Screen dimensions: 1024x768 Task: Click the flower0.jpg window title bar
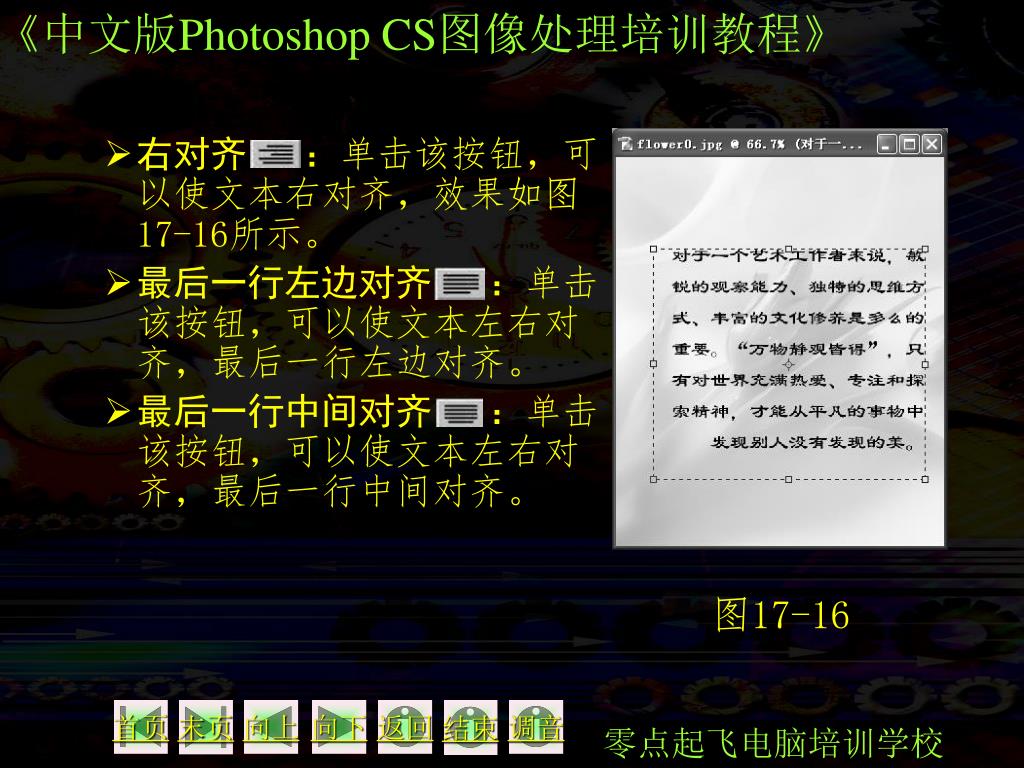point(780,144)
